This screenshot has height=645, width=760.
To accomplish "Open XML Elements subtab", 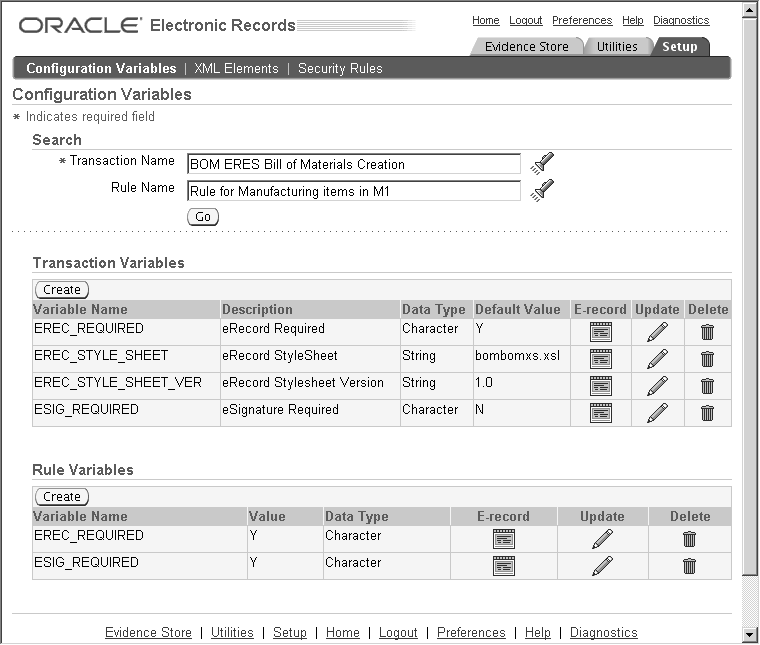I will (x=237, y=68).
